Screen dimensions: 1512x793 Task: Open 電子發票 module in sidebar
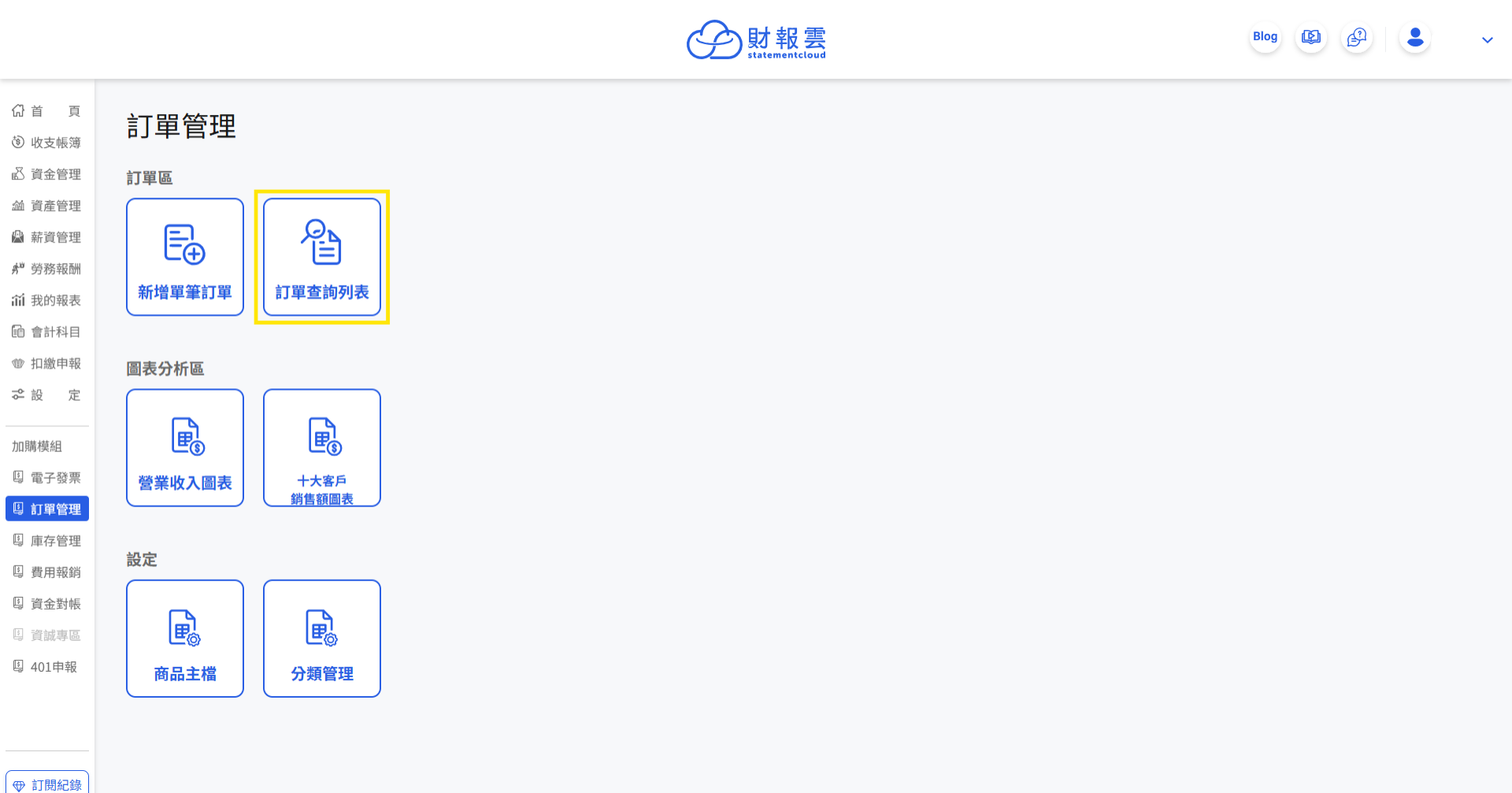coord(47,477)
